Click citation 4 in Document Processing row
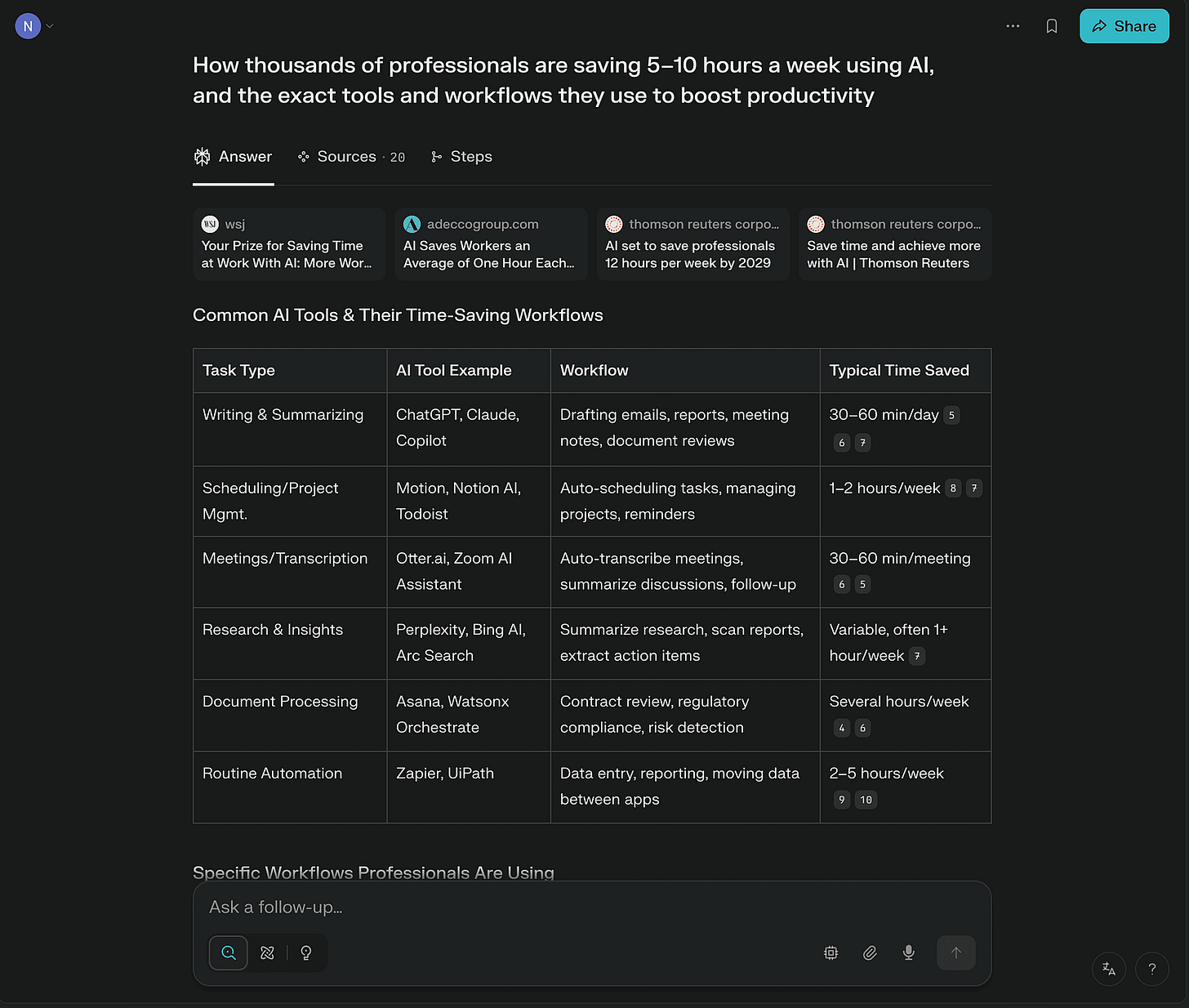This screenshot has width=1189, height=1008. click(x=842, y=728)
